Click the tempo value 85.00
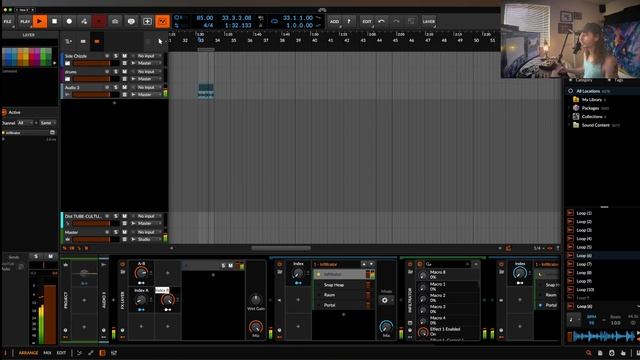The height and width of the screenshot is (360, 640). pyautogui.click(x=204, y=18)
